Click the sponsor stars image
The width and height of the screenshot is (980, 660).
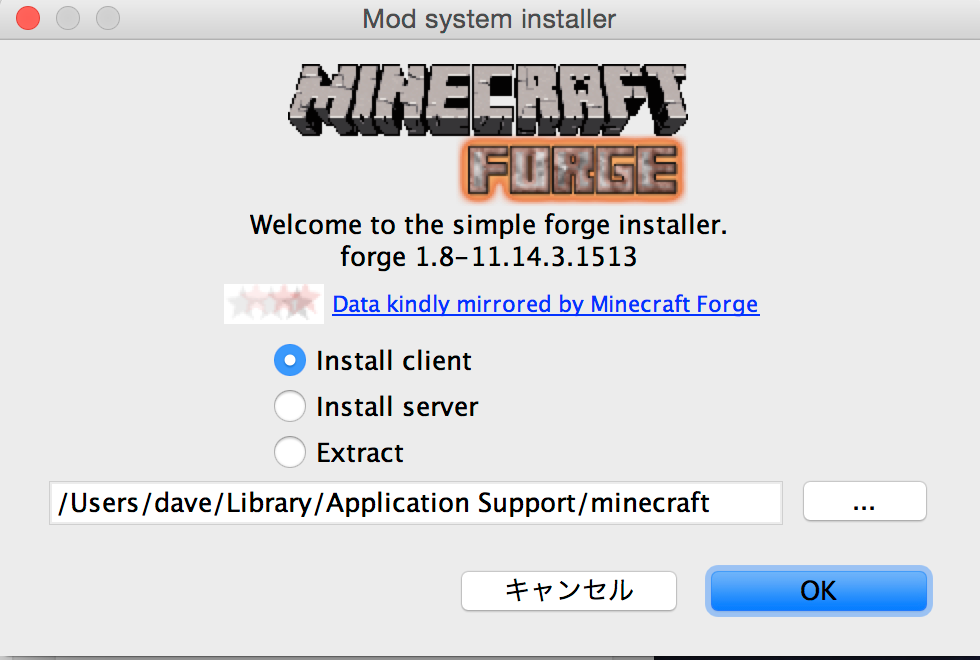[273, 304]
